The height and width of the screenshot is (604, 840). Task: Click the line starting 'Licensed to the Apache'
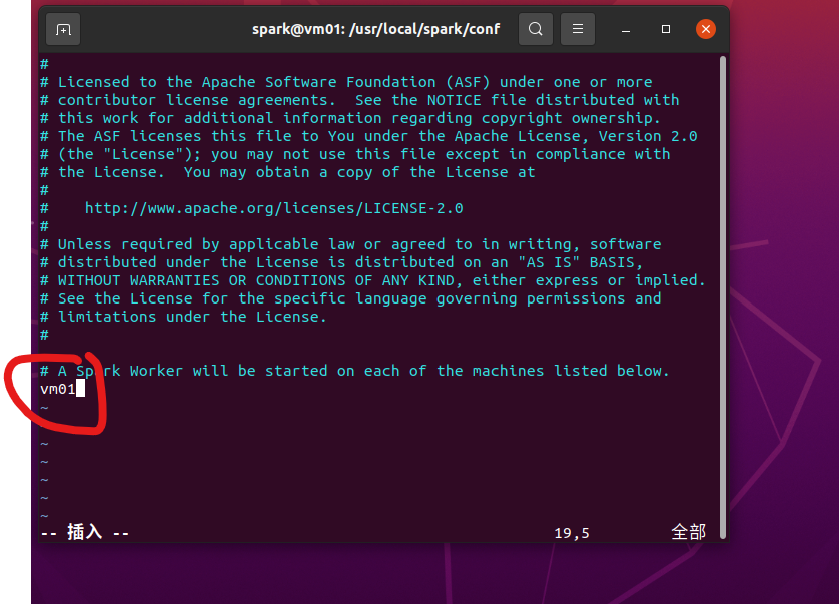(346, 82)
